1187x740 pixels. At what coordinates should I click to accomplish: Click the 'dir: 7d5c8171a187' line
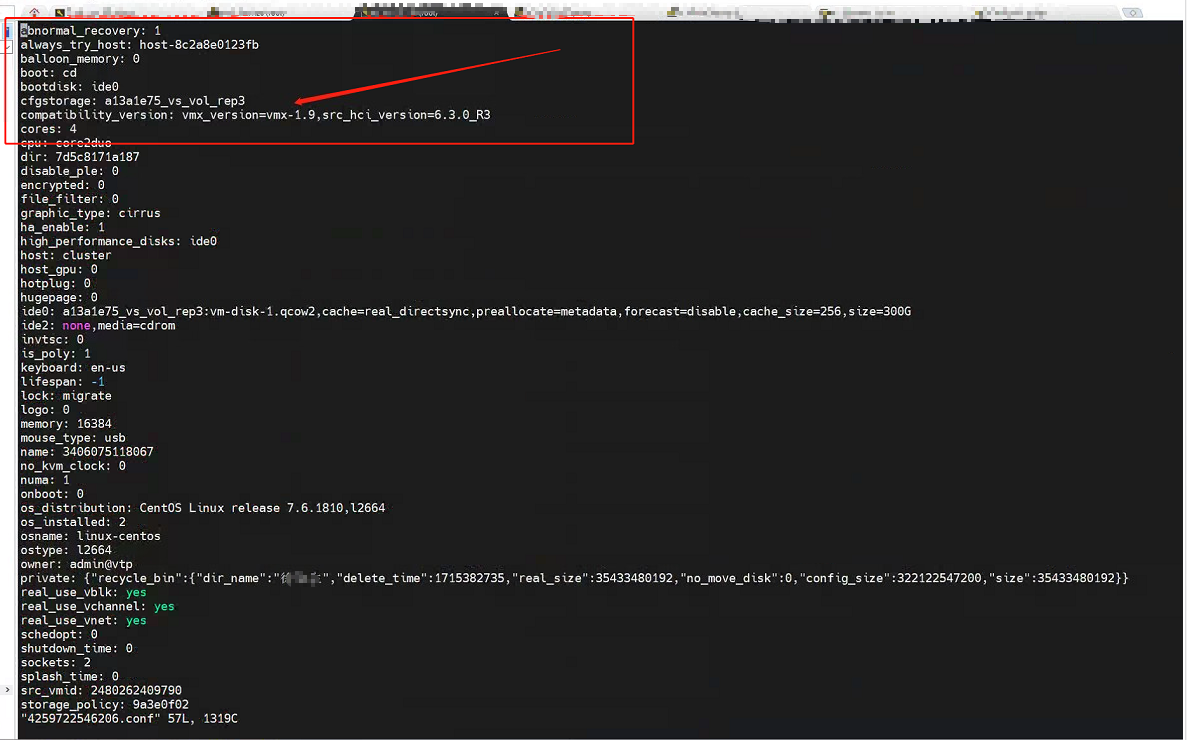click(80, 157)
